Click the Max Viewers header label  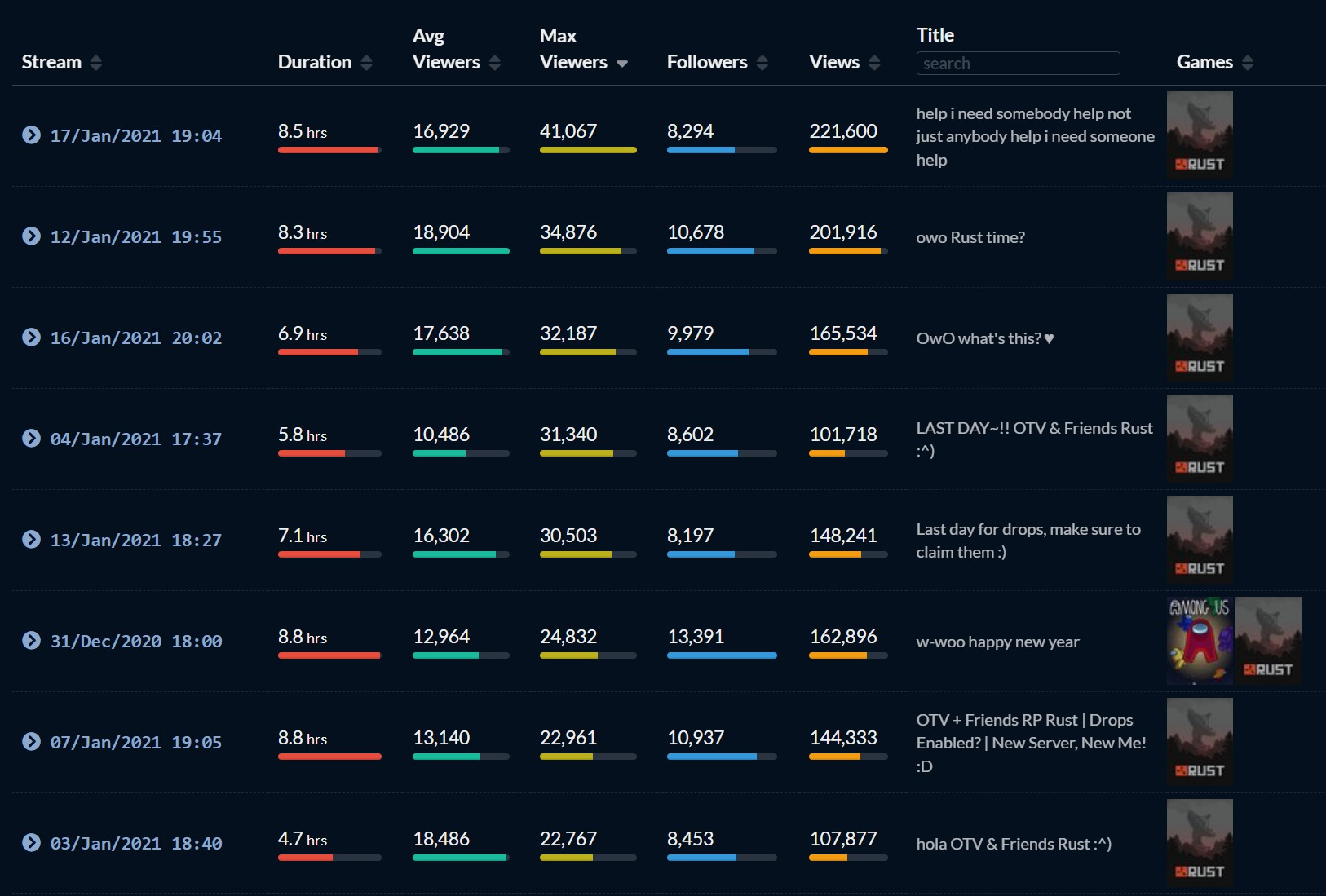tap(573, 49)
